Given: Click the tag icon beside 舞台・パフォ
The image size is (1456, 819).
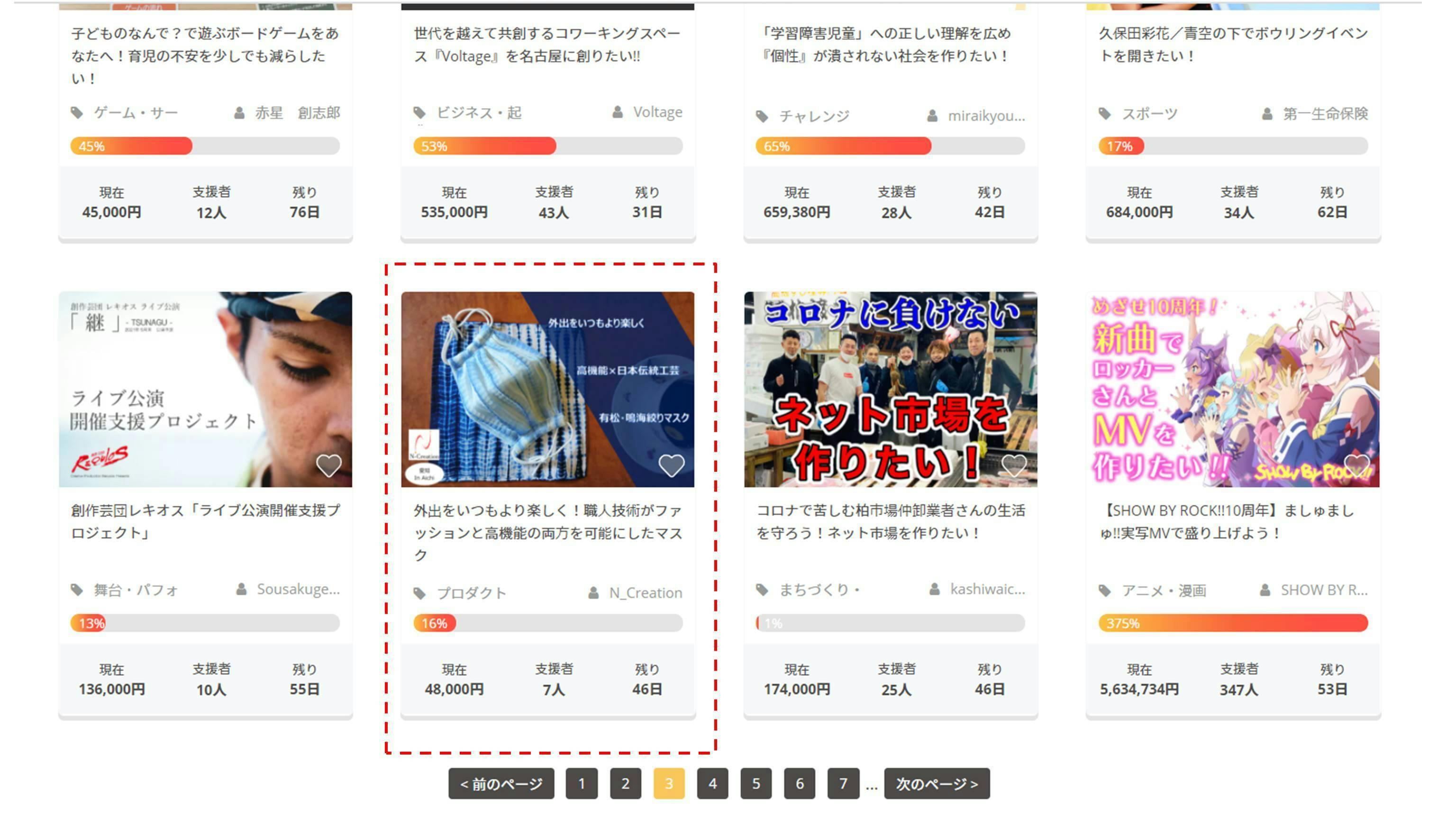Looking at the screenshot, I should coord(77,590).
